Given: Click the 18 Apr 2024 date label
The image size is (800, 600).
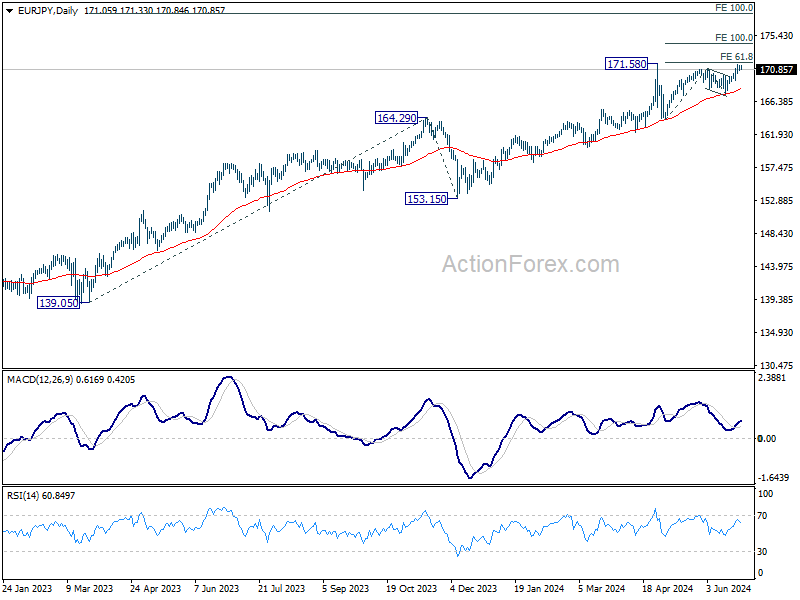Looking at the screenshot, I should [x=667, y=588].
